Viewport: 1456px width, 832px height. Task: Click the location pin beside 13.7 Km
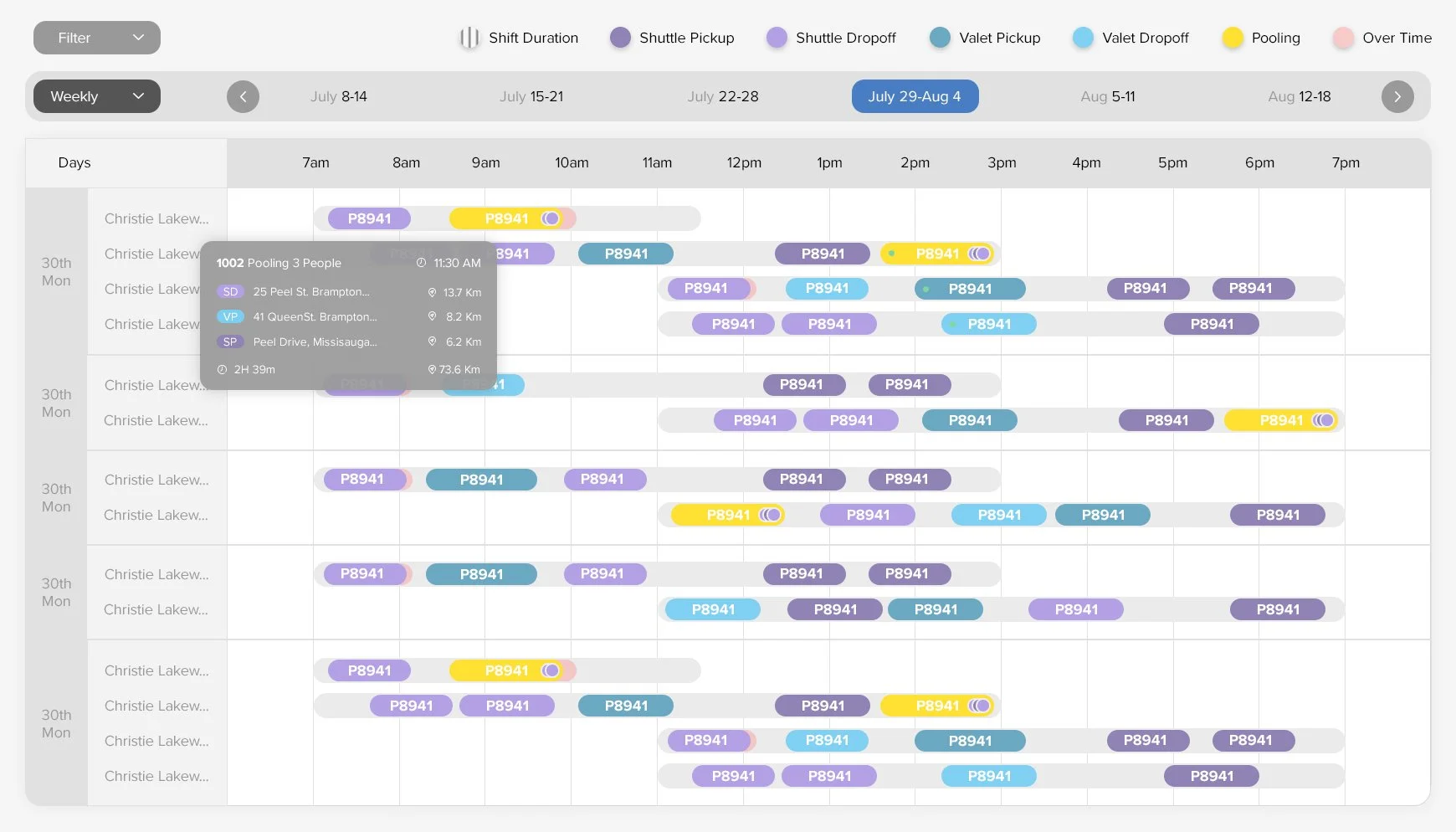coord(432,292)
